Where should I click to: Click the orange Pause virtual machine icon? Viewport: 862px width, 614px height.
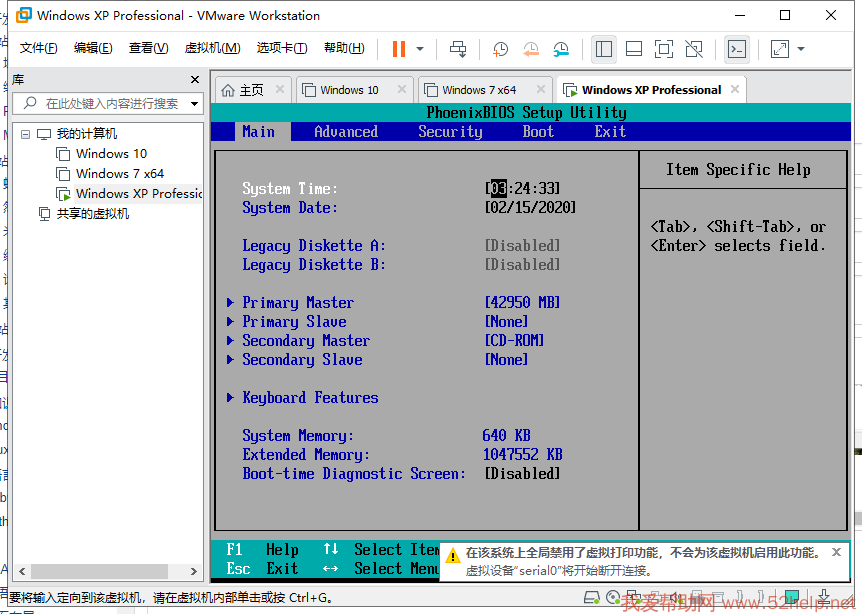click(399, 49)
